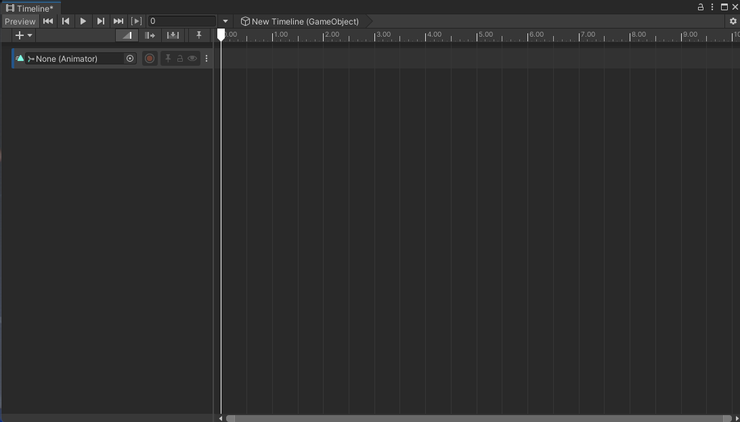Click the playhead marker at time zero
This screenshot has width=740, height=422.
click(221, 34)
